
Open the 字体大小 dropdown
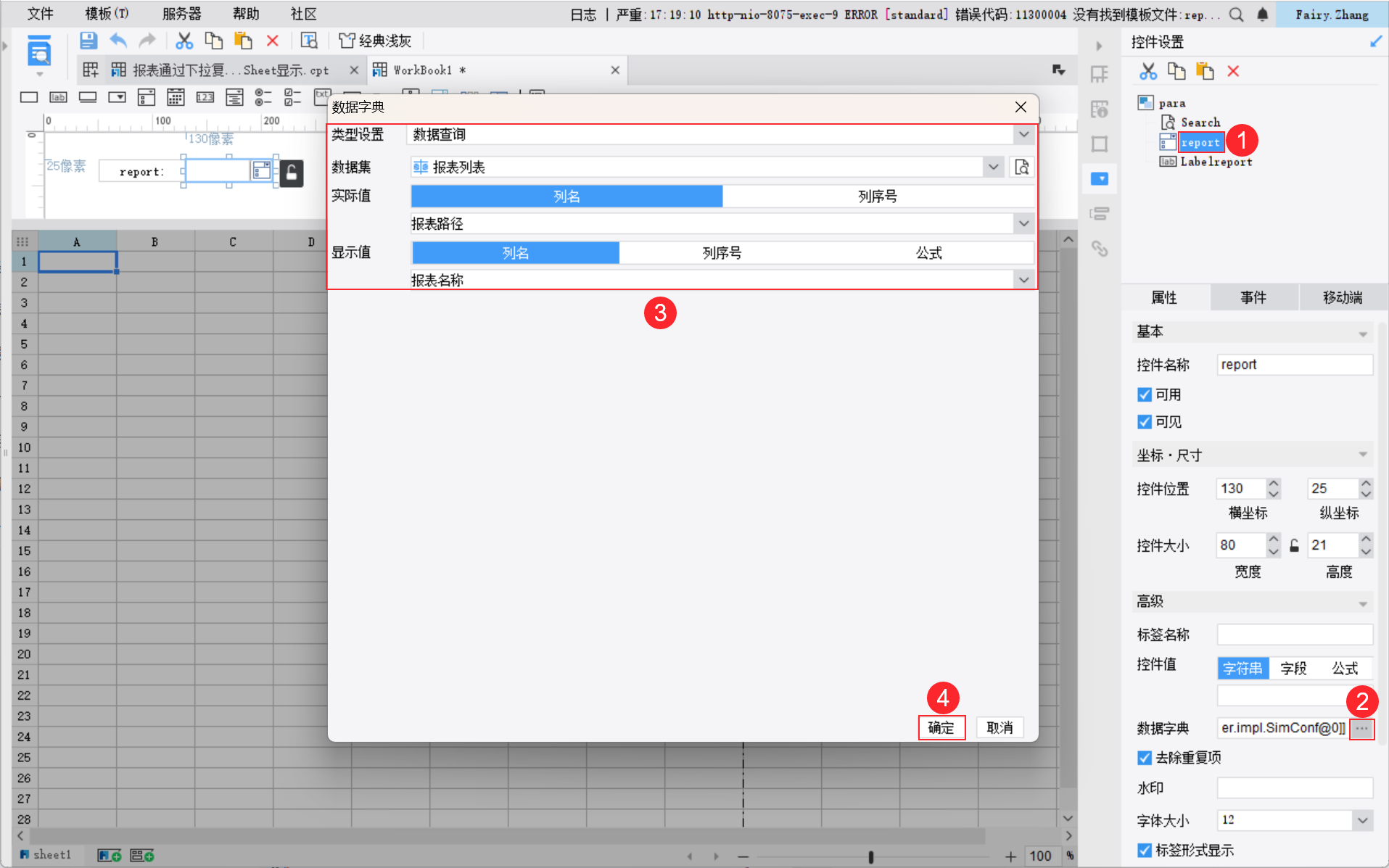(x=1363, y=820)
